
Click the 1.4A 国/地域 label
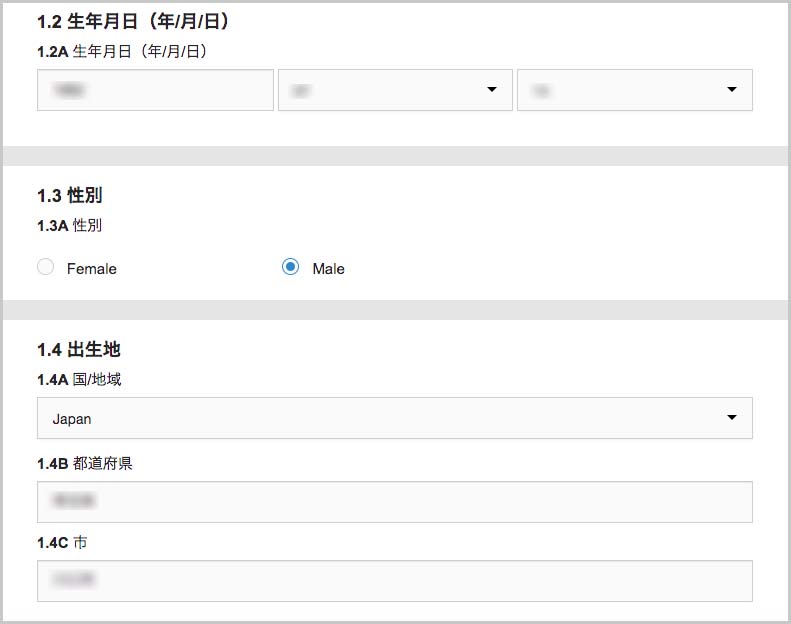point(79,379)
